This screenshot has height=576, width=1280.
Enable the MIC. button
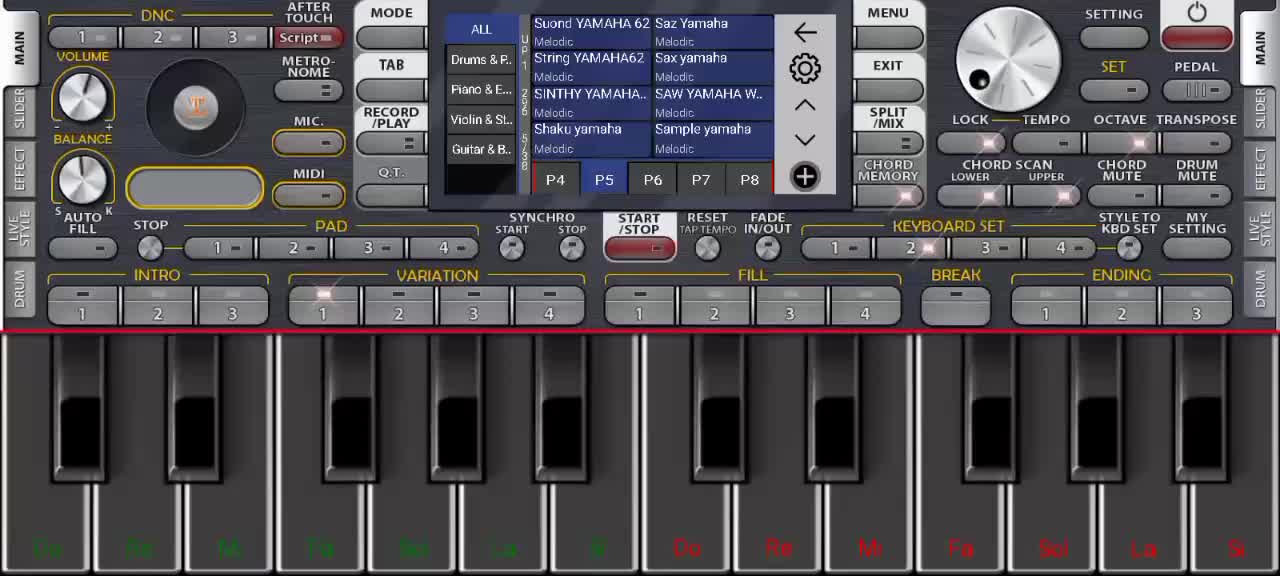coord(308,142)
